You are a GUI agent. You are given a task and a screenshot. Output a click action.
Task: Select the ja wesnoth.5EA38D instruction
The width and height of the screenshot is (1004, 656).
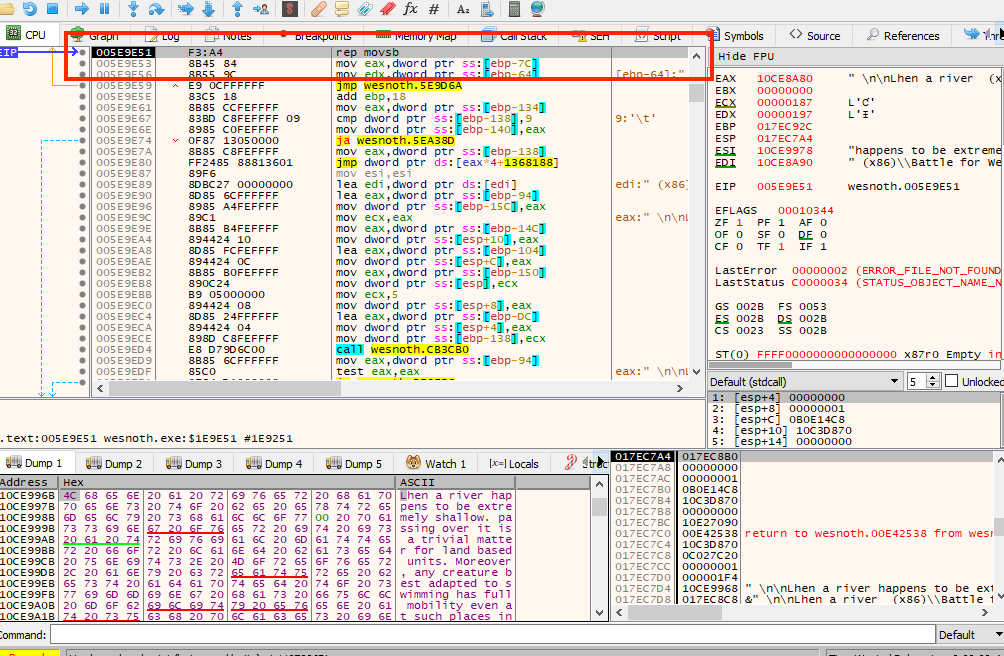(x=395, y=140)
